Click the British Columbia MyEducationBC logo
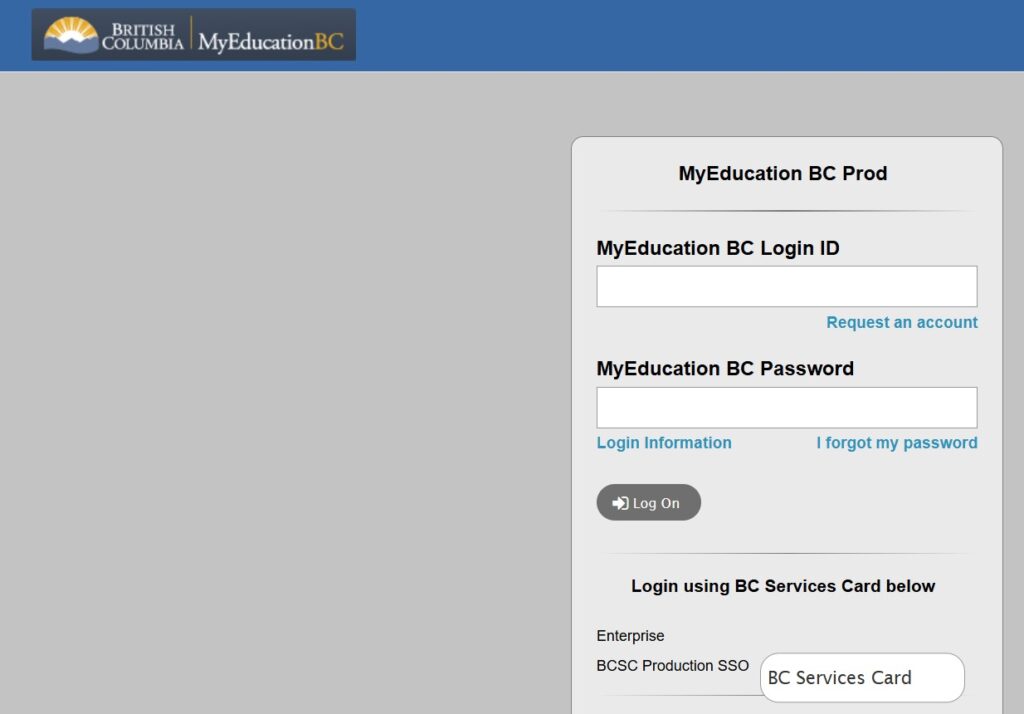 [193, 35]
